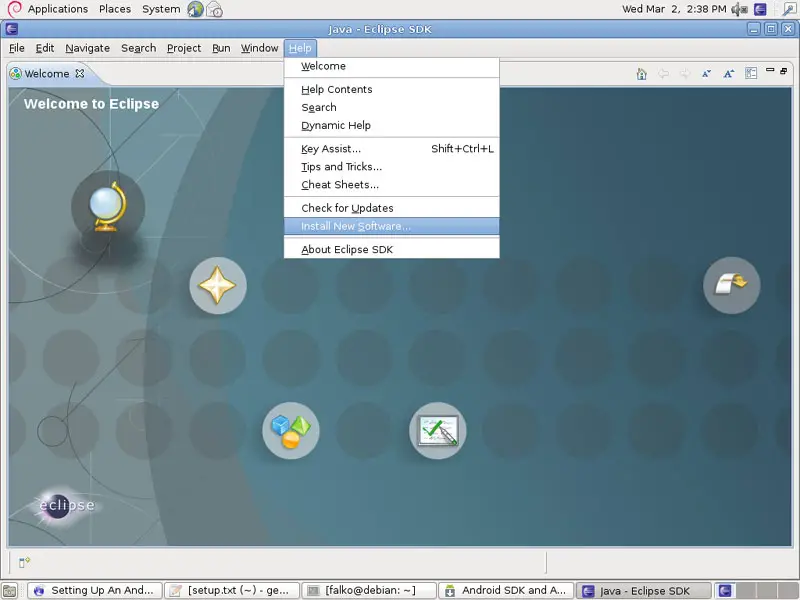Click the navigate forward arrow icon
This screenshot has height=600, width=800.
(x=685, y=74)
